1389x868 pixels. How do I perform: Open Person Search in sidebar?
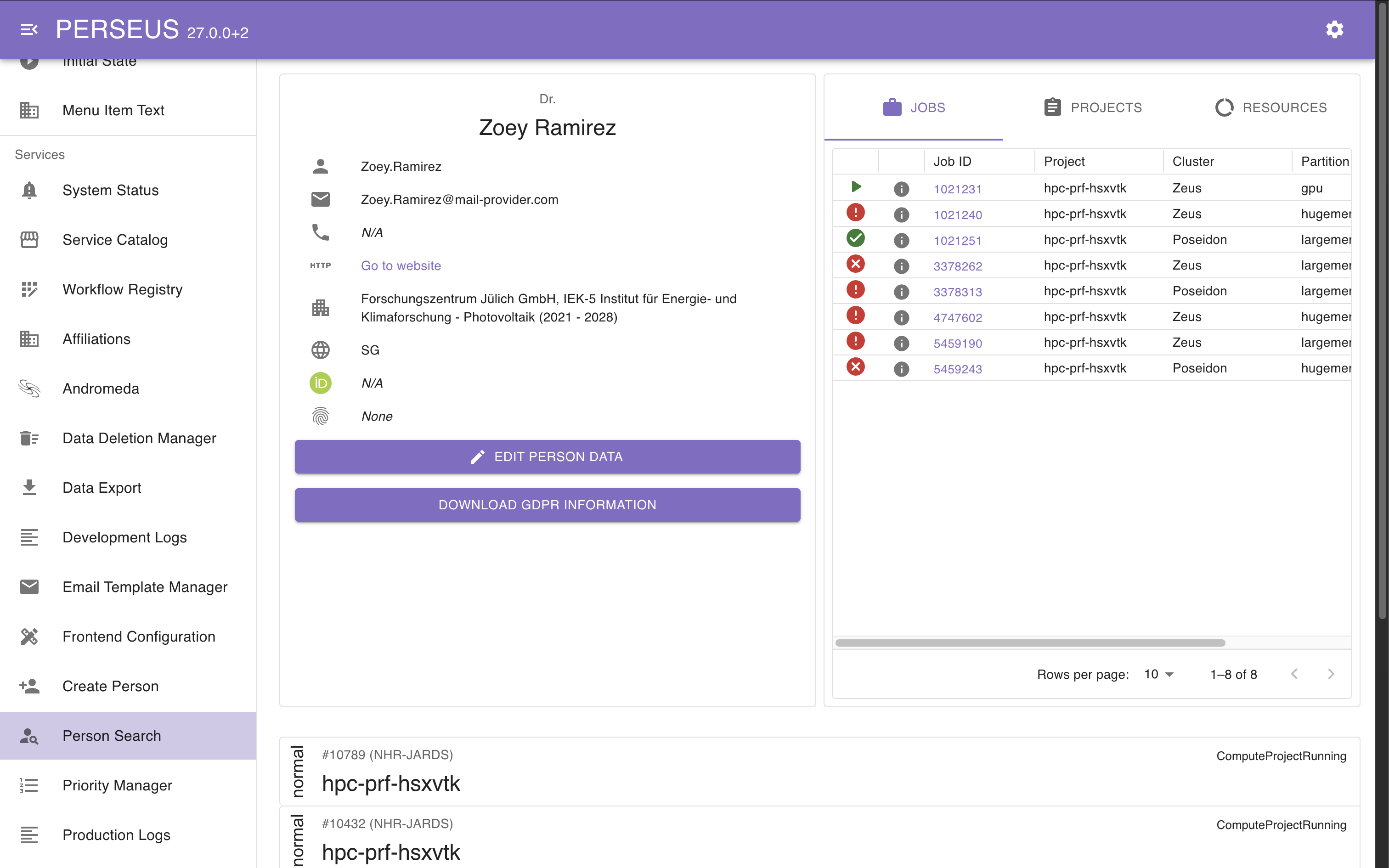[128, 735]
